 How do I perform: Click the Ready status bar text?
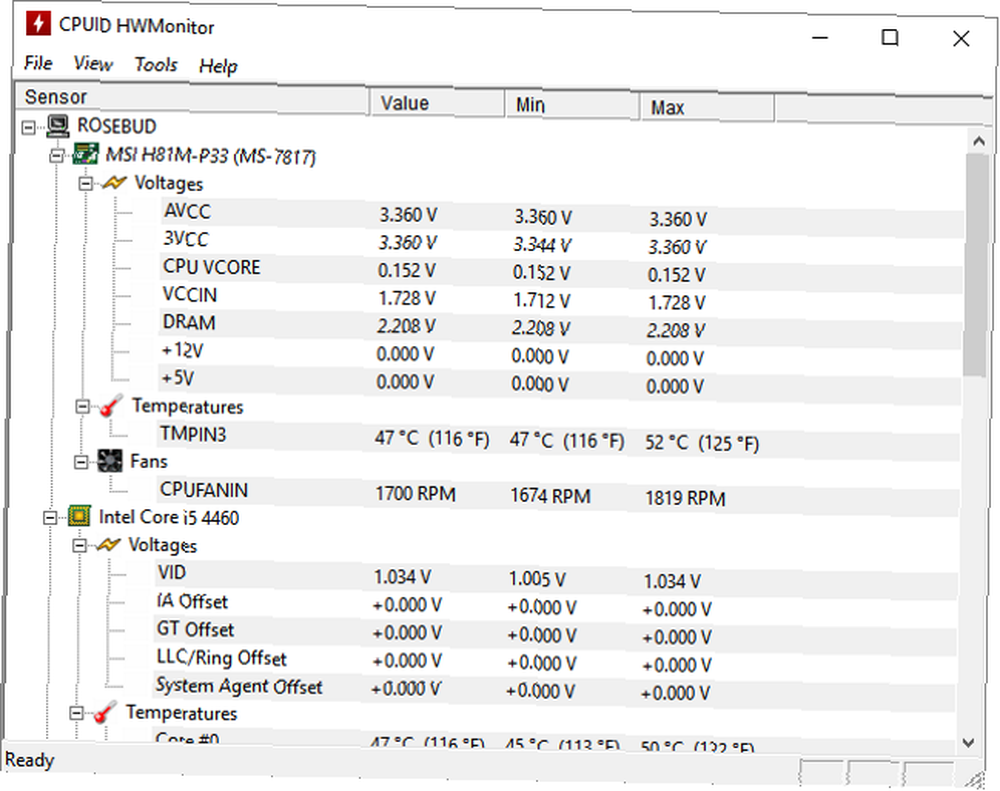[x=29, y=760]
